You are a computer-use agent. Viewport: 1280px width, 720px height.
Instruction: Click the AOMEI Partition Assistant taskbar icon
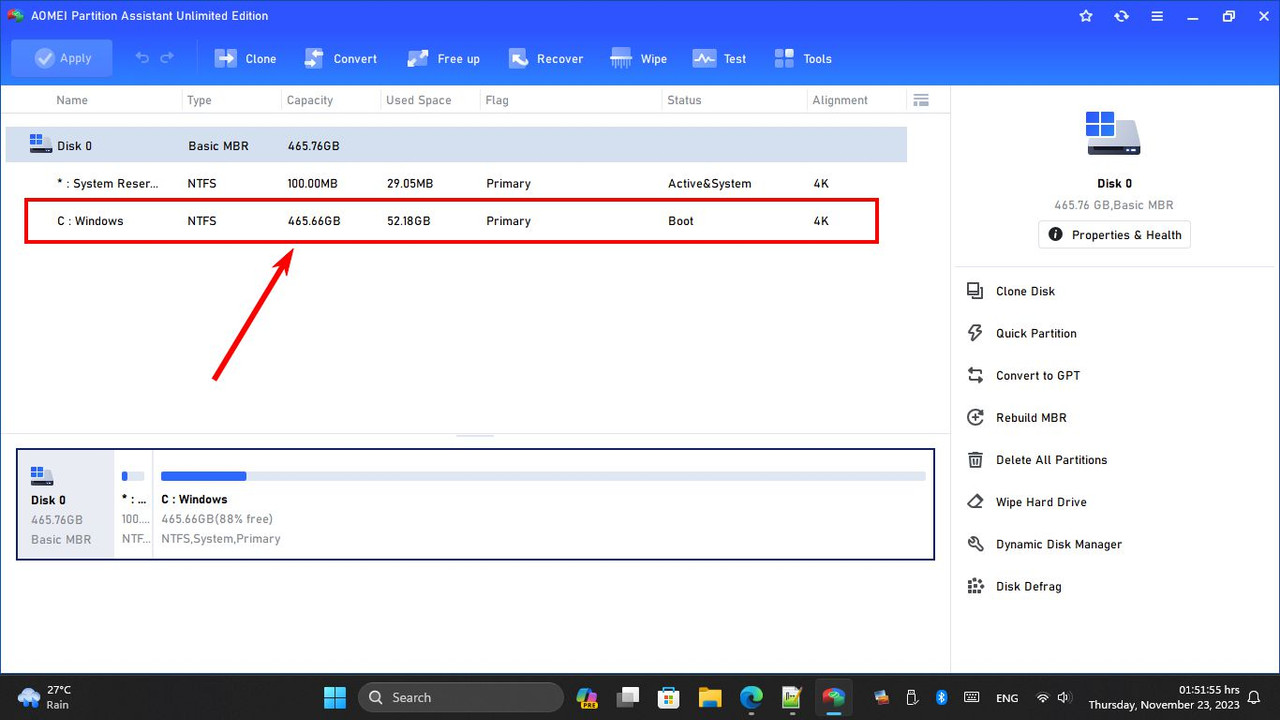(833, 697)
